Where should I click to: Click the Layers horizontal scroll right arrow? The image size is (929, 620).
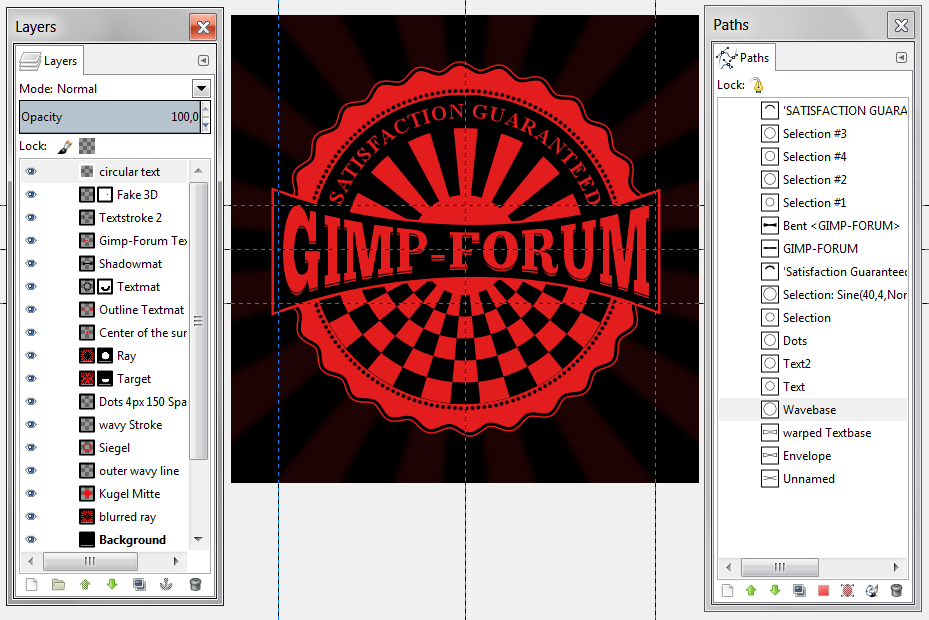click(176, 561)
